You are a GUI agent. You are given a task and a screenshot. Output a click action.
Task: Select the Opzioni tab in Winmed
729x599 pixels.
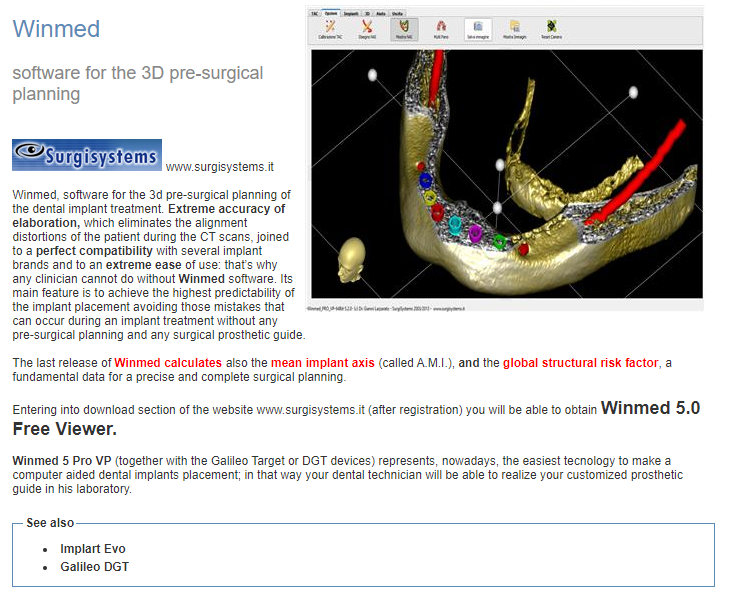pos(331,13)
